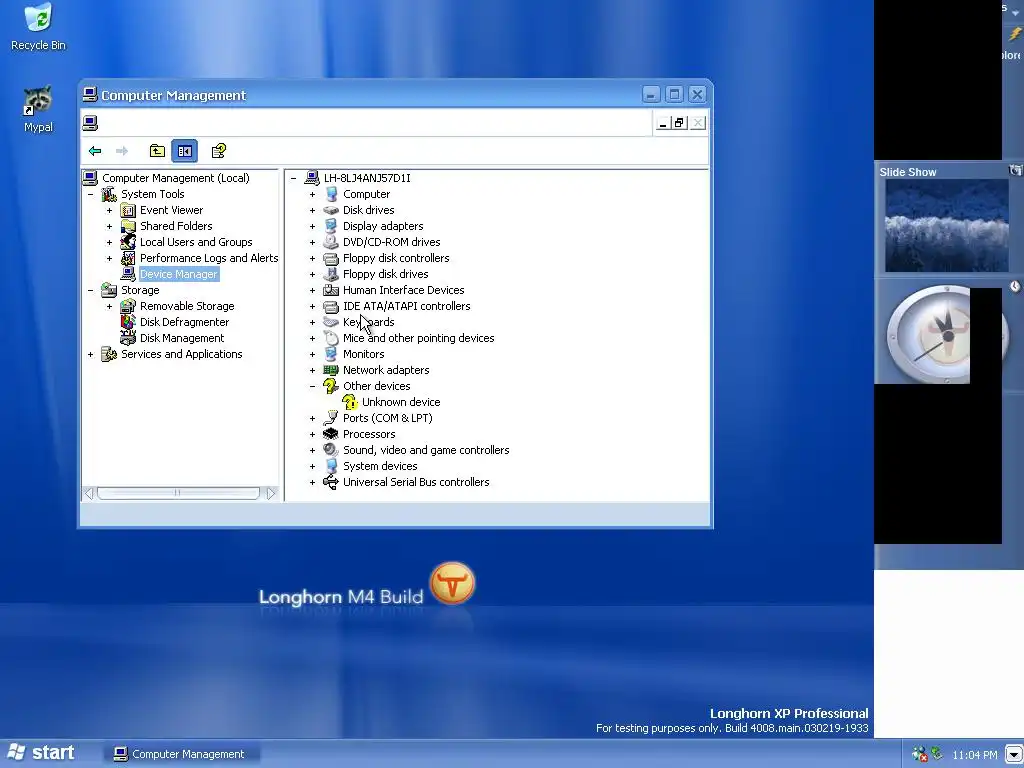
Task: Click the Slide Show thumbnail image
Action: [x=946, y=226]
